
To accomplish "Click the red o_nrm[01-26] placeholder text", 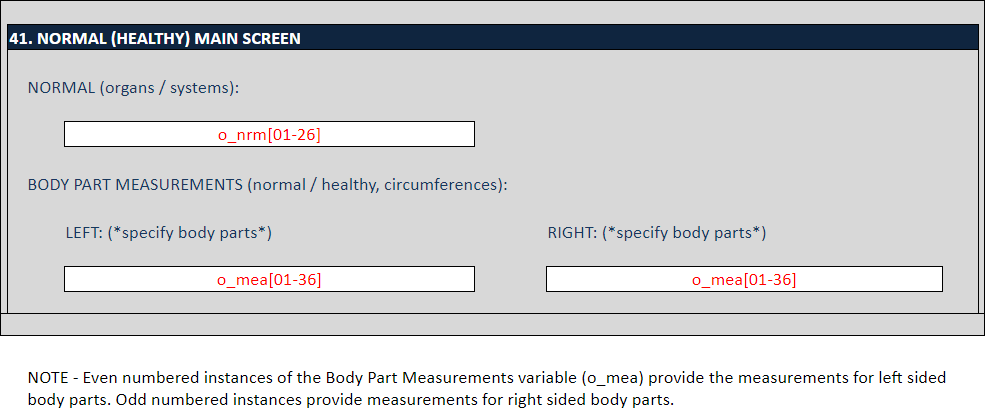I will tap(269, 134).
